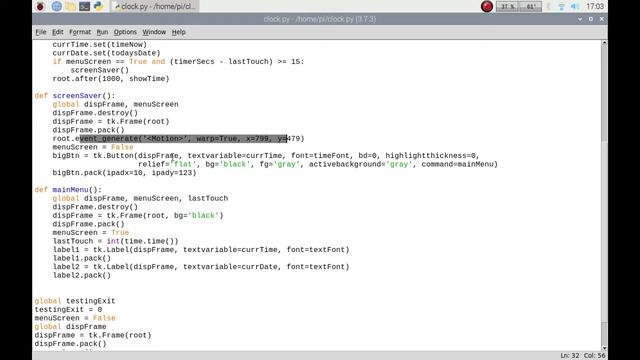Click the 17:03 system clock
Viewport: 640px width, 360px height.
(595, 7)
